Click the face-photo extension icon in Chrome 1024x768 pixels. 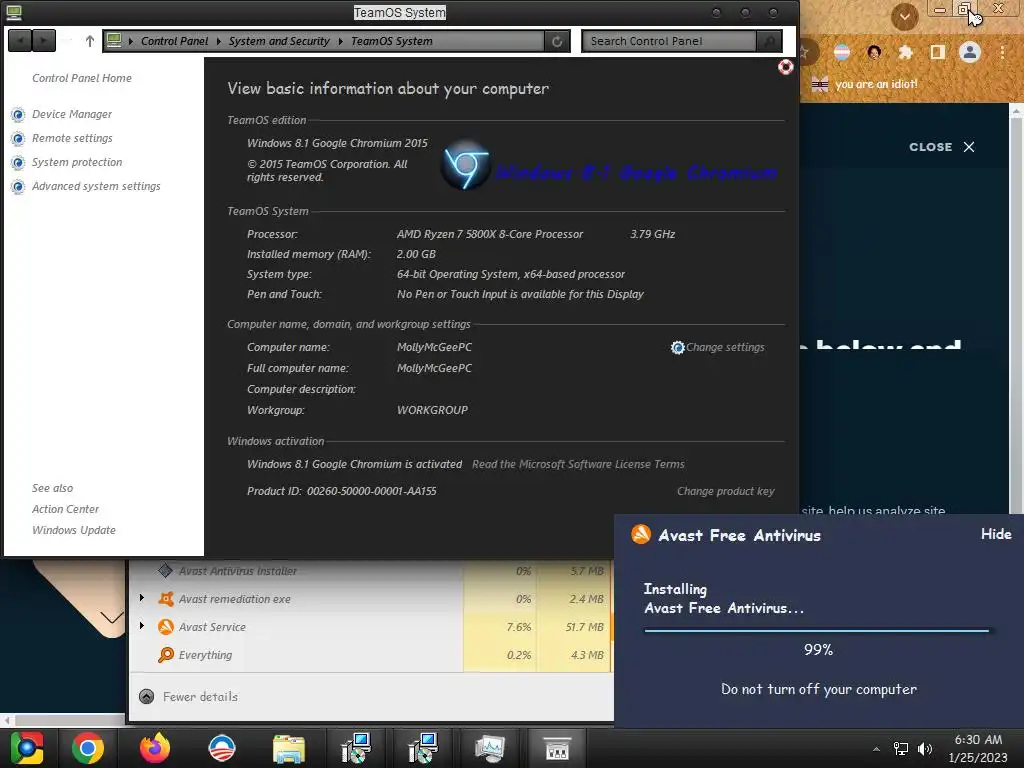[x=874, y=52]
